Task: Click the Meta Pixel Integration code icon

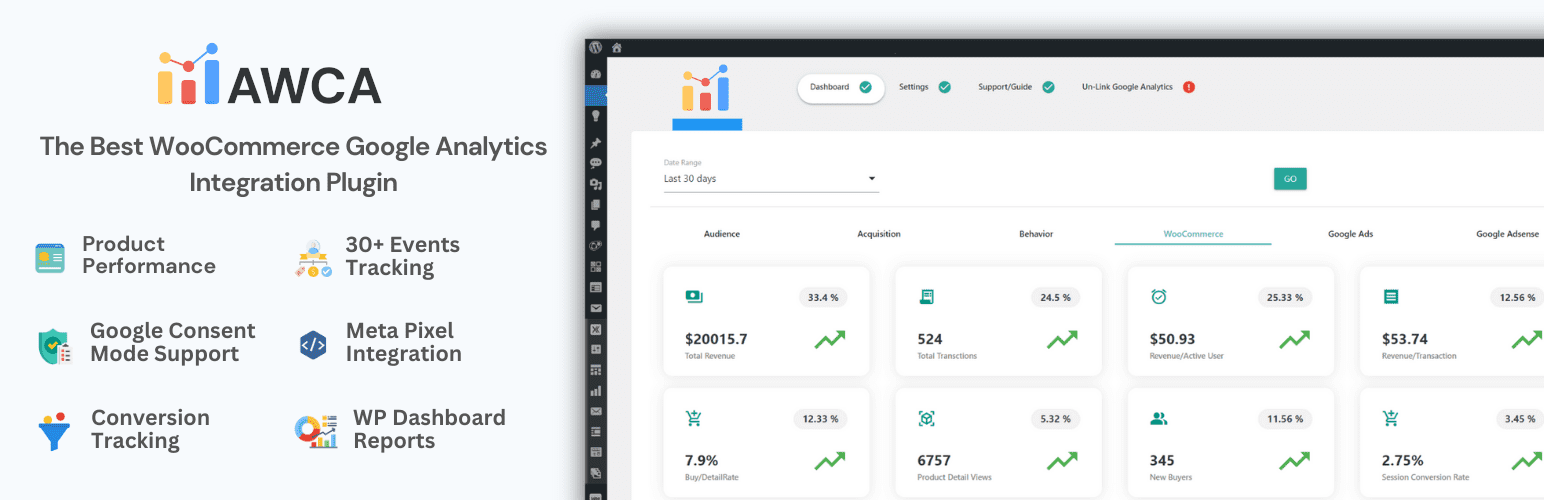Action: [313, 345]
